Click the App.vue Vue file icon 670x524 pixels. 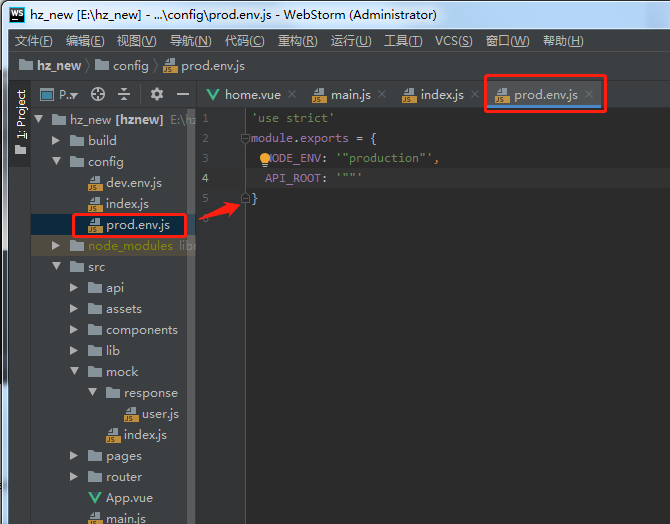(x=94, y=498)
